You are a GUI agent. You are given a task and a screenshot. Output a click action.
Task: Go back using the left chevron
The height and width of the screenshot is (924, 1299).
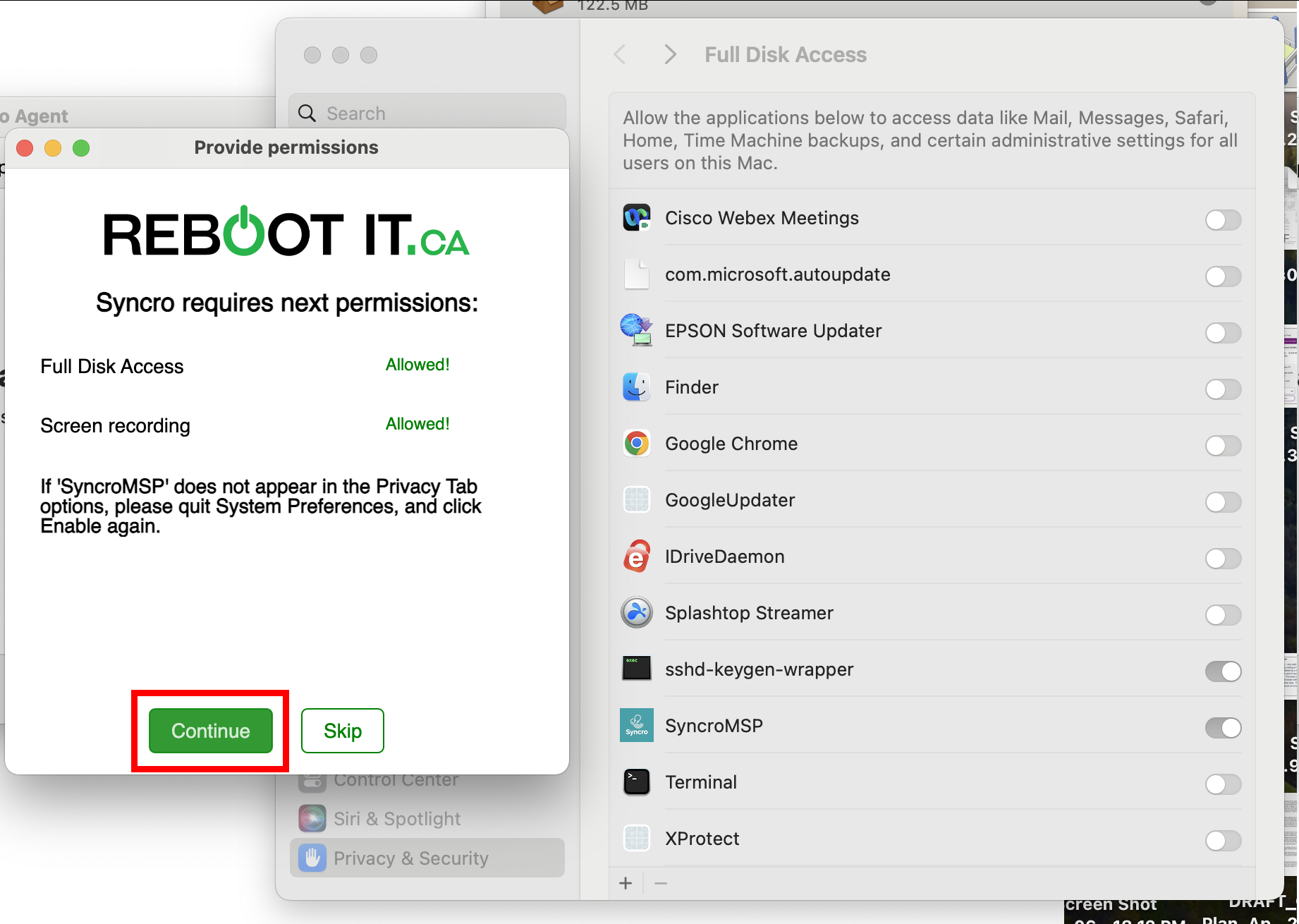[x=620, y=54]
